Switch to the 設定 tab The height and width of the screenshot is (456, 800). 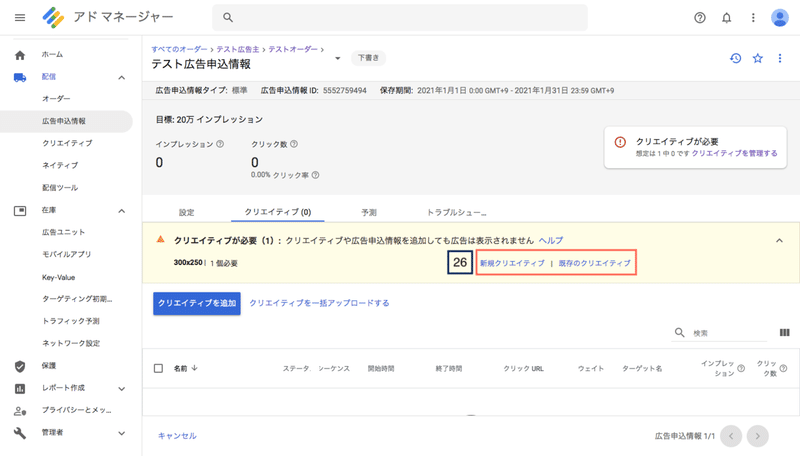click(x=186, y=212)
